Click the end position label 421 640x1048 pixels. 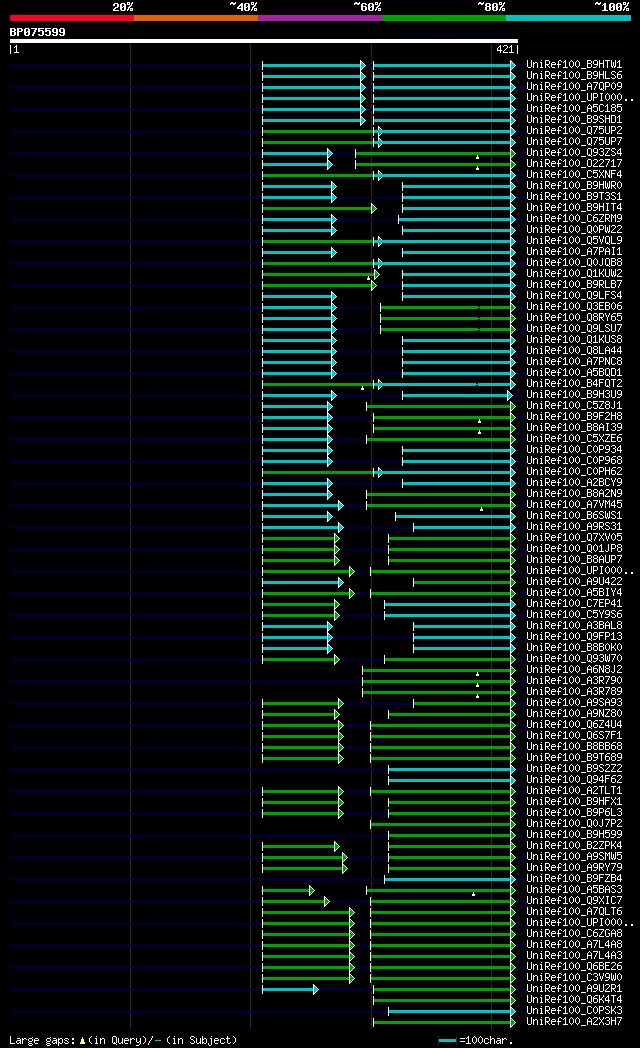(x=505, y=49)
